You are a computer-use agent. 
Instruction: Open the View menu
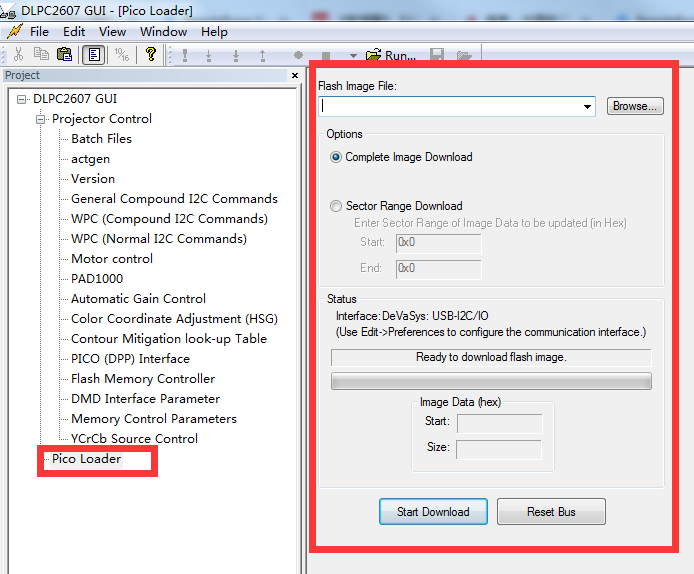[x=112, y=32]
